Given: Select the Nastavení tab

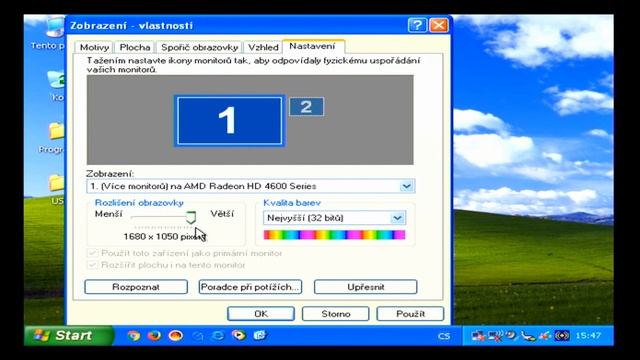Looking at the screenshot, I should pyautogui.click(x=313, y=46).
